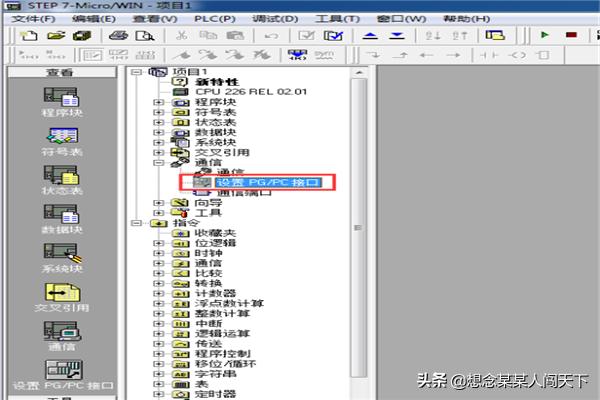
Task: Click the green RUN mode icon
Action: [x=545, y=35]
